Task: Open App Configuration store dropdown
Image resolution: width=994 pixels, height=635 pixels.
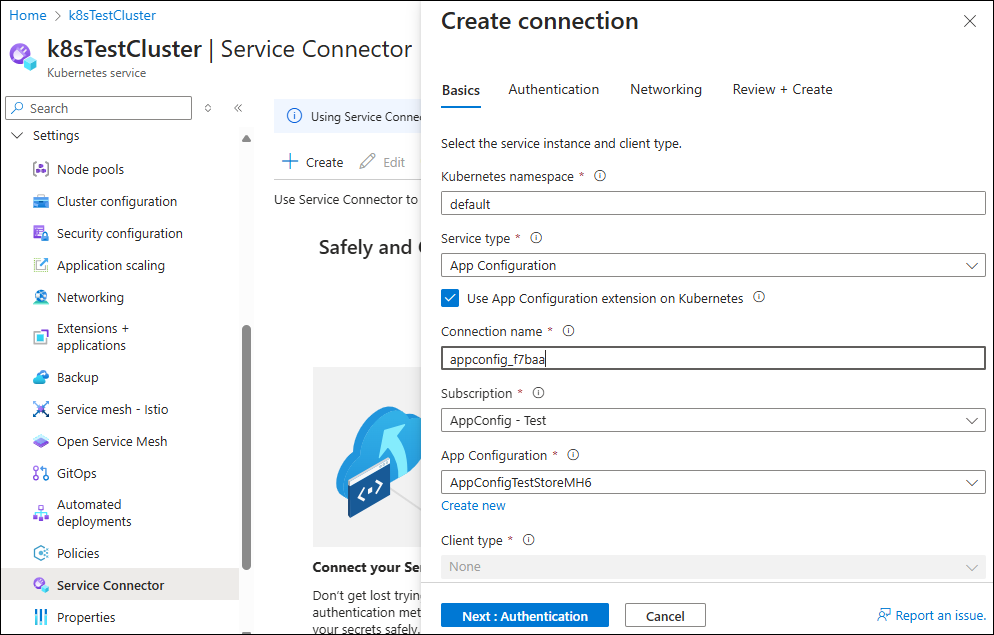Action: tap(713, 482)
